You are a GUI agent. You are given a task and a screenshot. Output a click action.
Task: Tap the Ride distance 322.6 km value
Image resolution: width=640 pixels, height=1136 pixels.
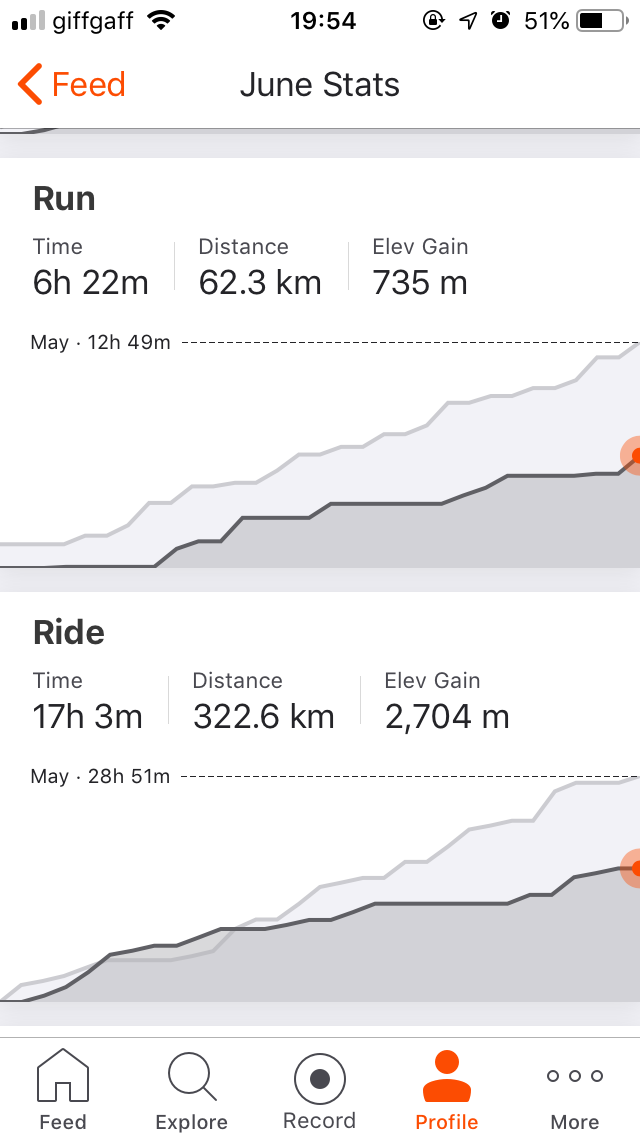tap(263, 716)
